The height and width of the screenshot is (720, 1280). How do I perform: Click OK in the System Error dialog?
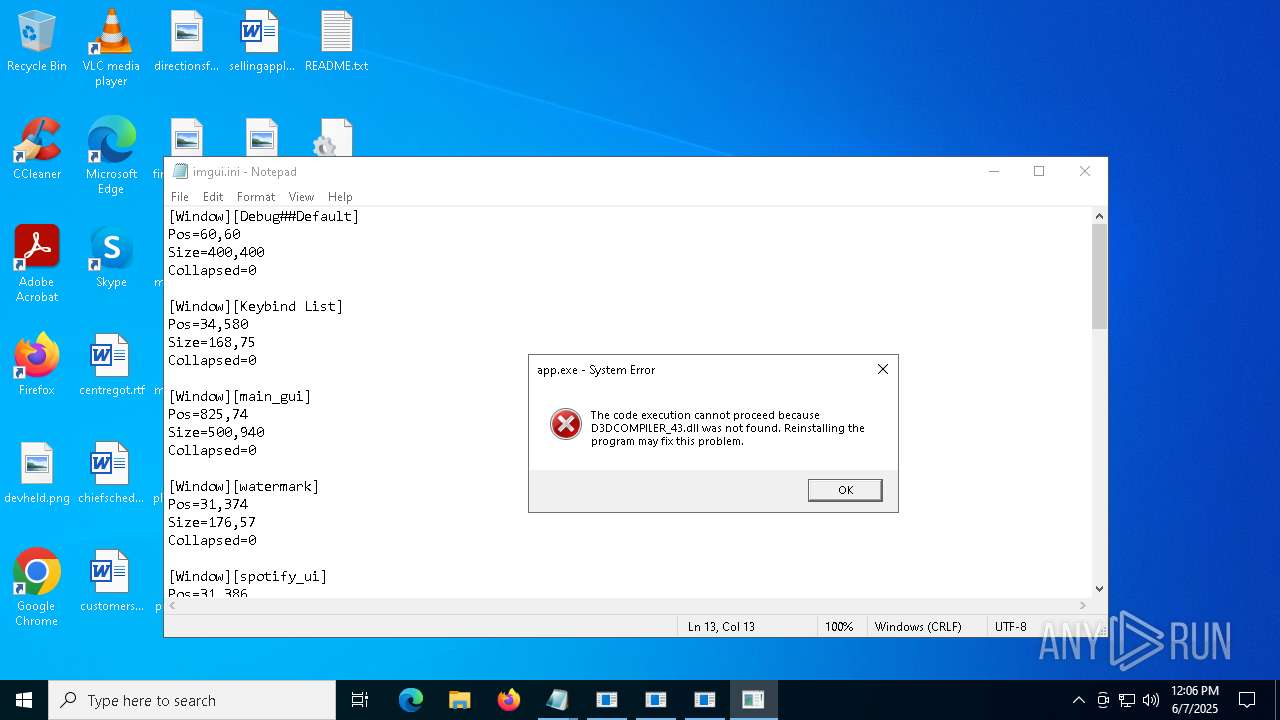click(x=845, y=490)
